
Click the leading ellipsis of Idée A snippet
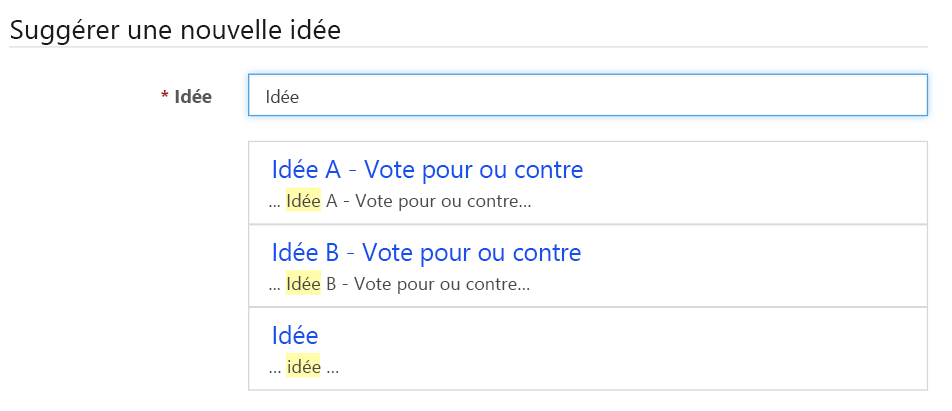[275, 202]
